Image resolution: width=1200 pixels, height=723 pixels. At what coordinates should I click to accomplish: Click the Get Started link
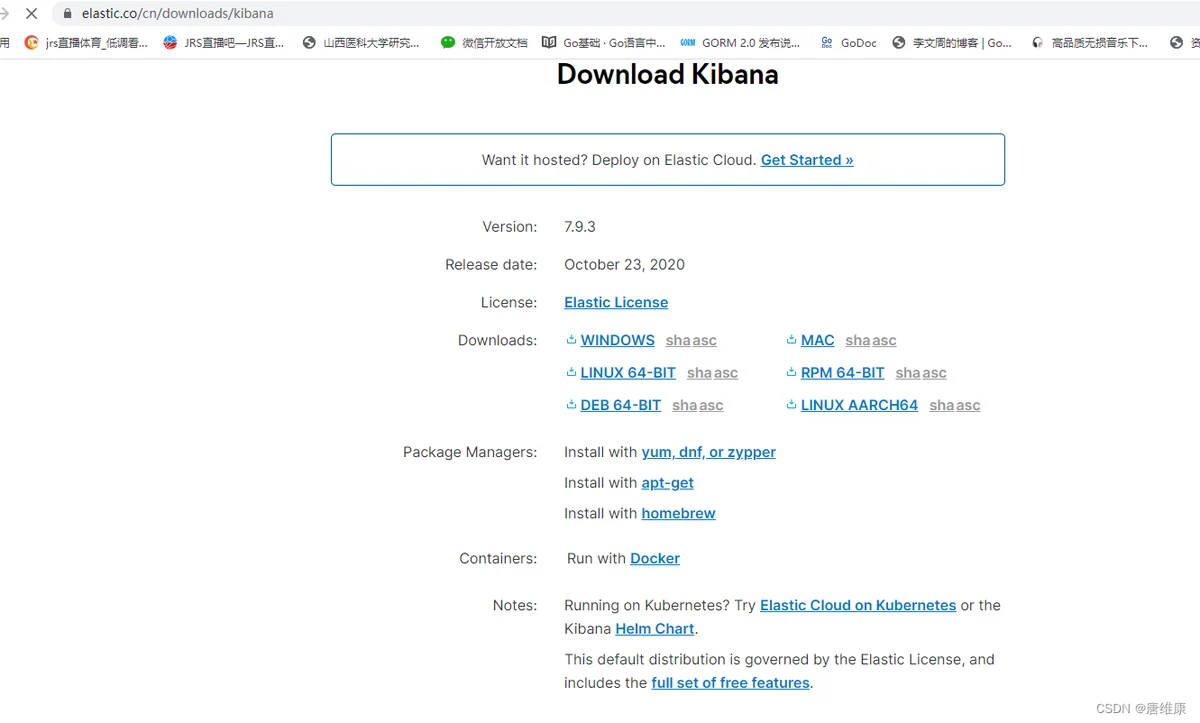coord(806,160)
